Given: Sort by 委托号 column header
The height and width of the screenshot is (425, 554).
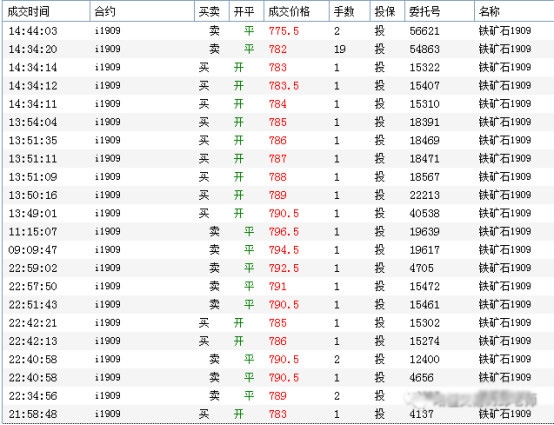Looking at the screenshot, I should [x=439, y=12].
